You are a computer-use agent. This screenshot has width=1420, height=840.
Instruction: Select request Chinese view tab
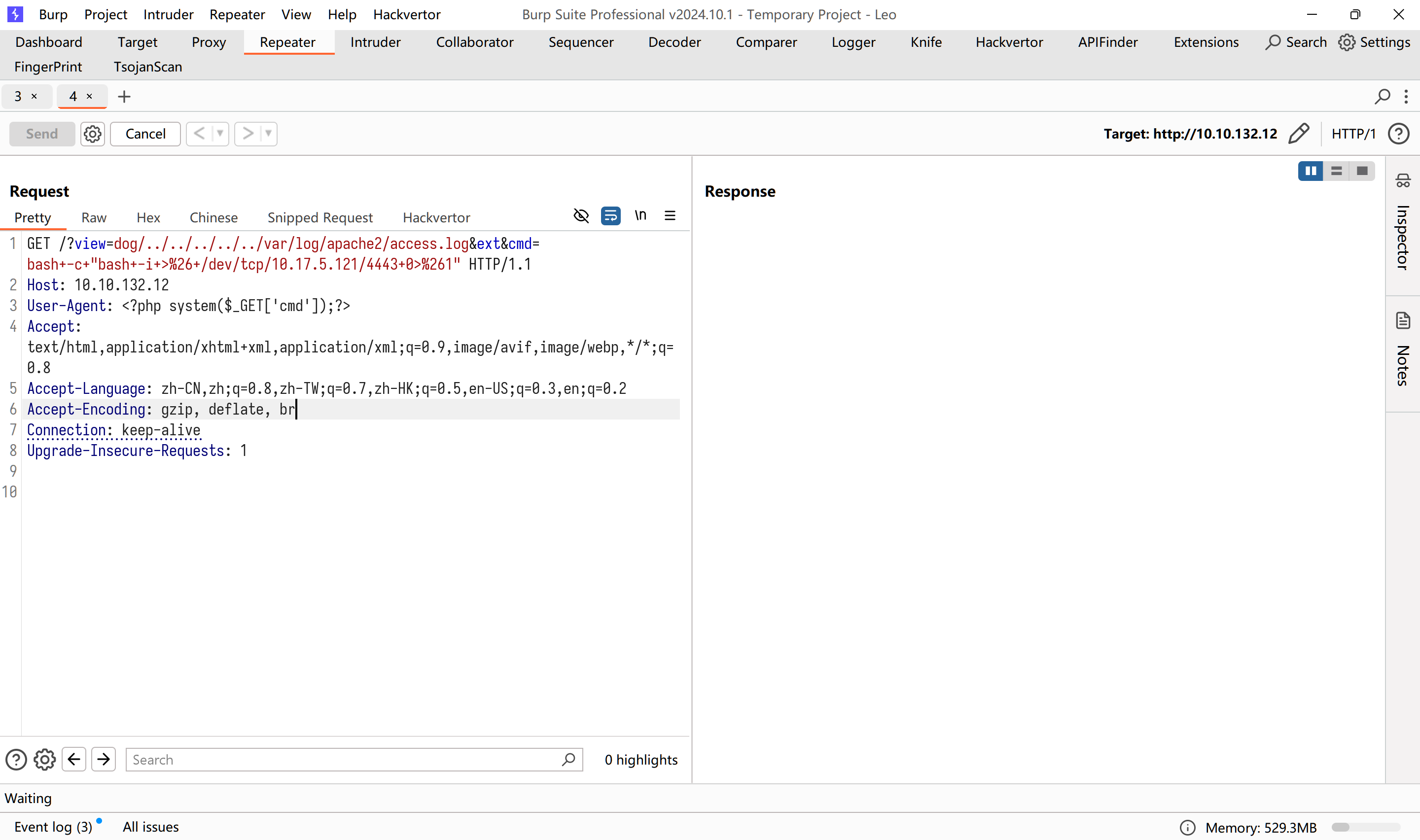[213, 218]
